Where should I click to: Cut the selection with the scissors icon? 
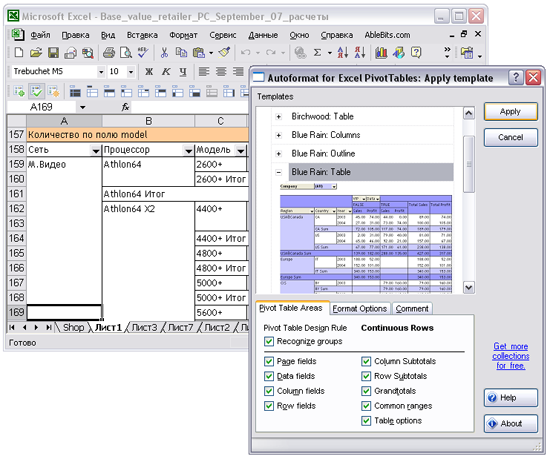(164, 53)
